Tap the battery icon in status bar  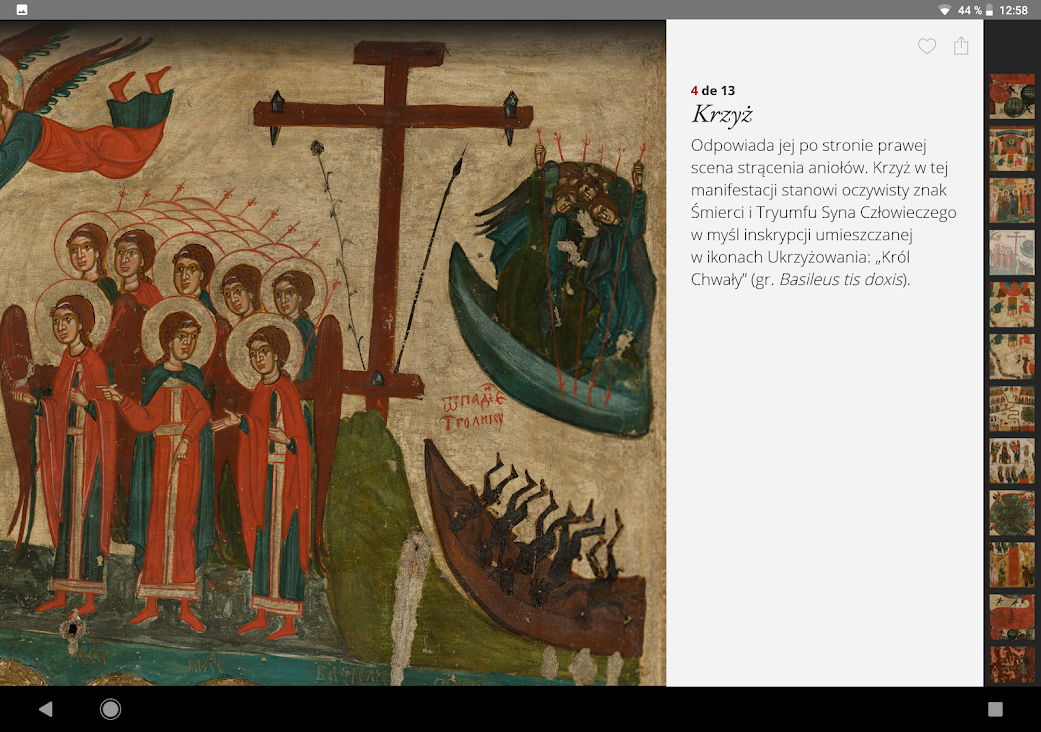[988, 10]
